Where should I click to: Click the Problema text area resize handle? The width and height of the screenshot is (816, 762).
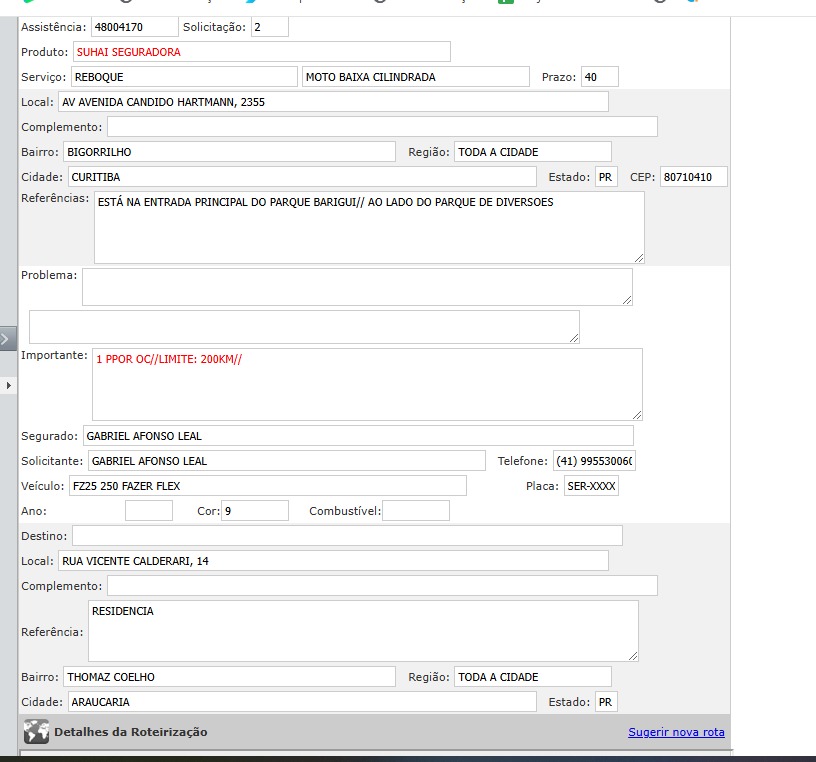coord(627,300)
